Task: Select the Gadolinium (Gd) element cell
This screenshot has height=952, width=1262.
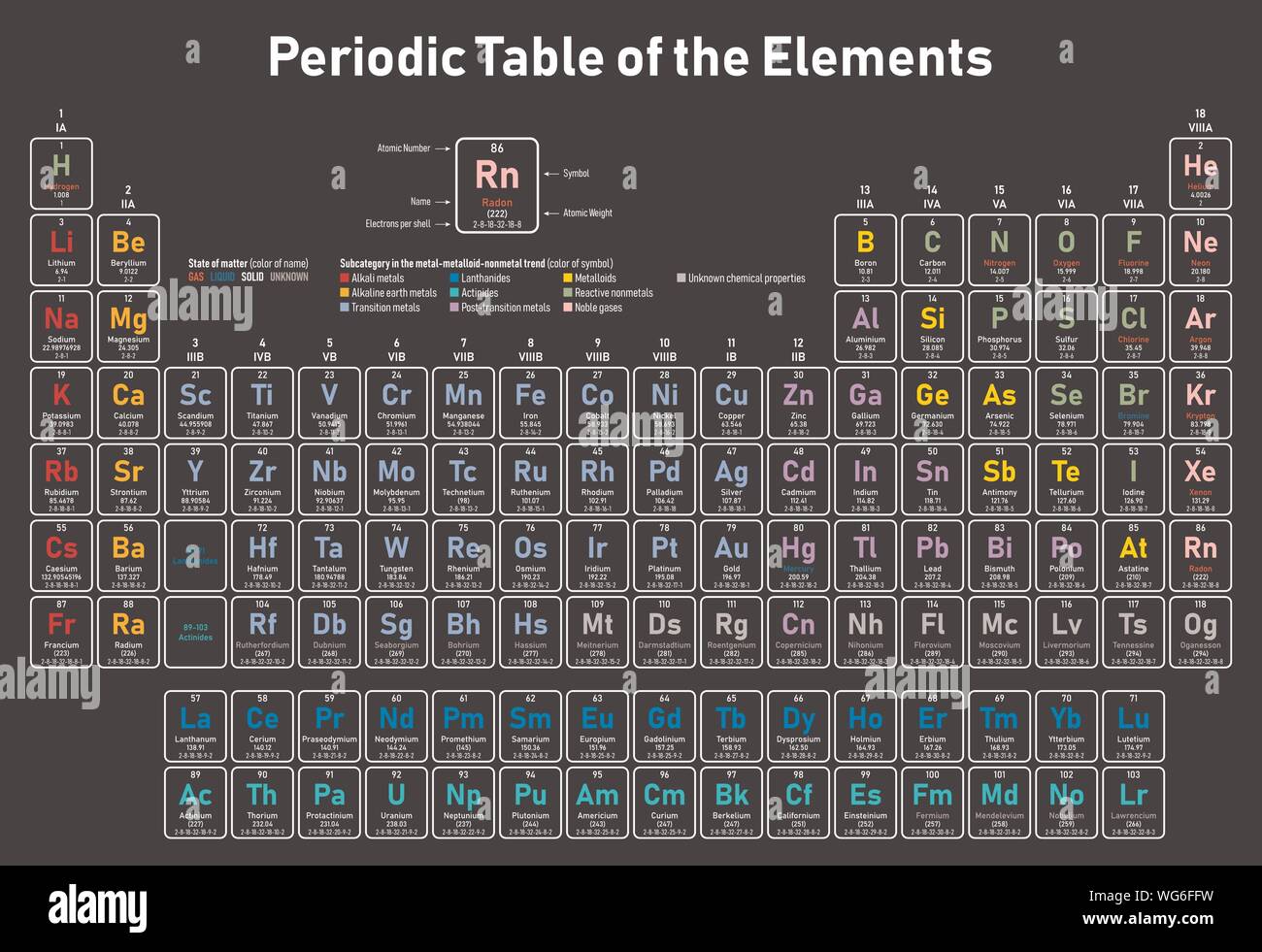Action: coord(664,727)
